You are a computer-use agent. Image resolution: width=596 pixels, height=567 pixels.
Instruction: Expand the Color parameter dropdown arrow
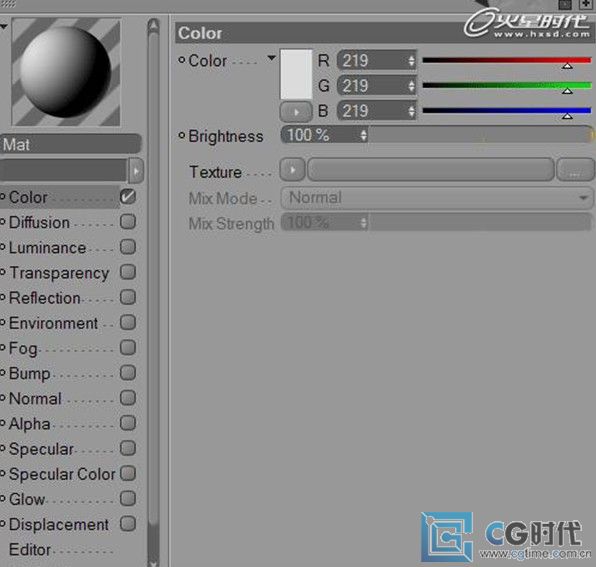coord(271,58)
